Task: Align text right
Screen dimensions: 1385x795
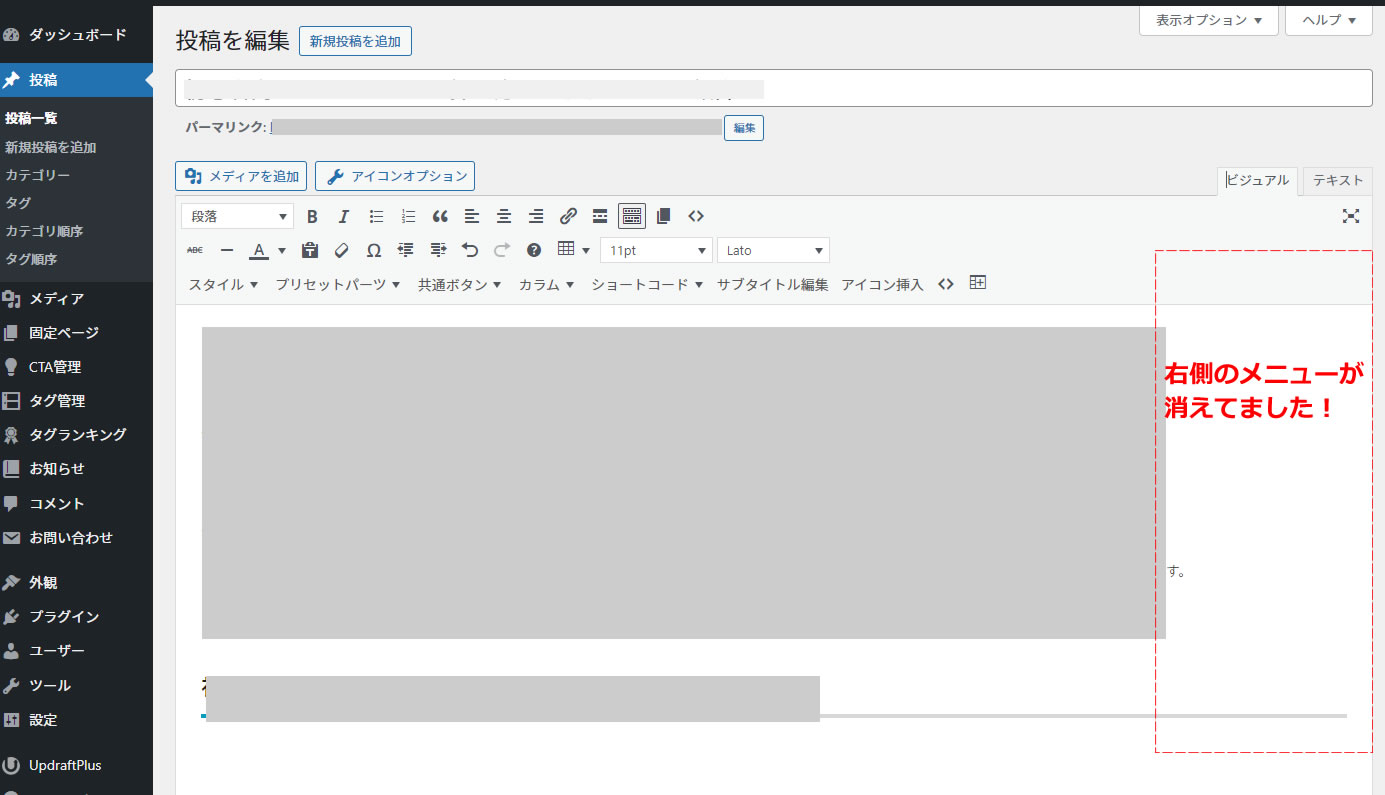Action: [x=536, y=216]
